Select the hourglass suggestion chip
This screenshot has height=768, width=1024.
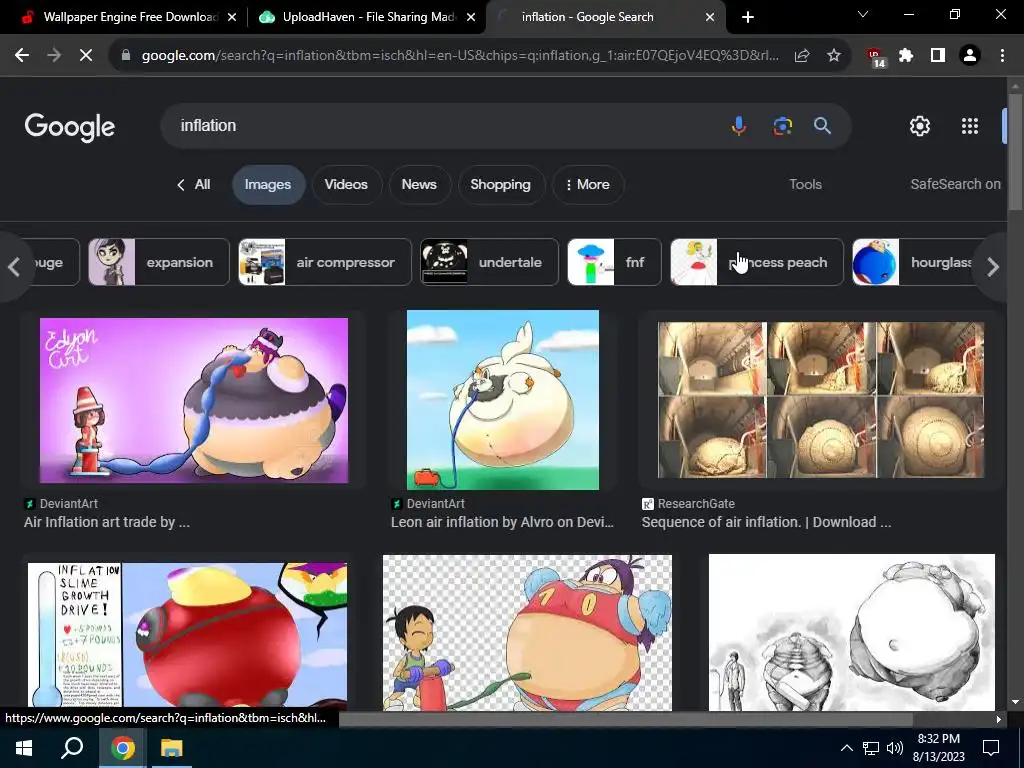click(914, 262)
